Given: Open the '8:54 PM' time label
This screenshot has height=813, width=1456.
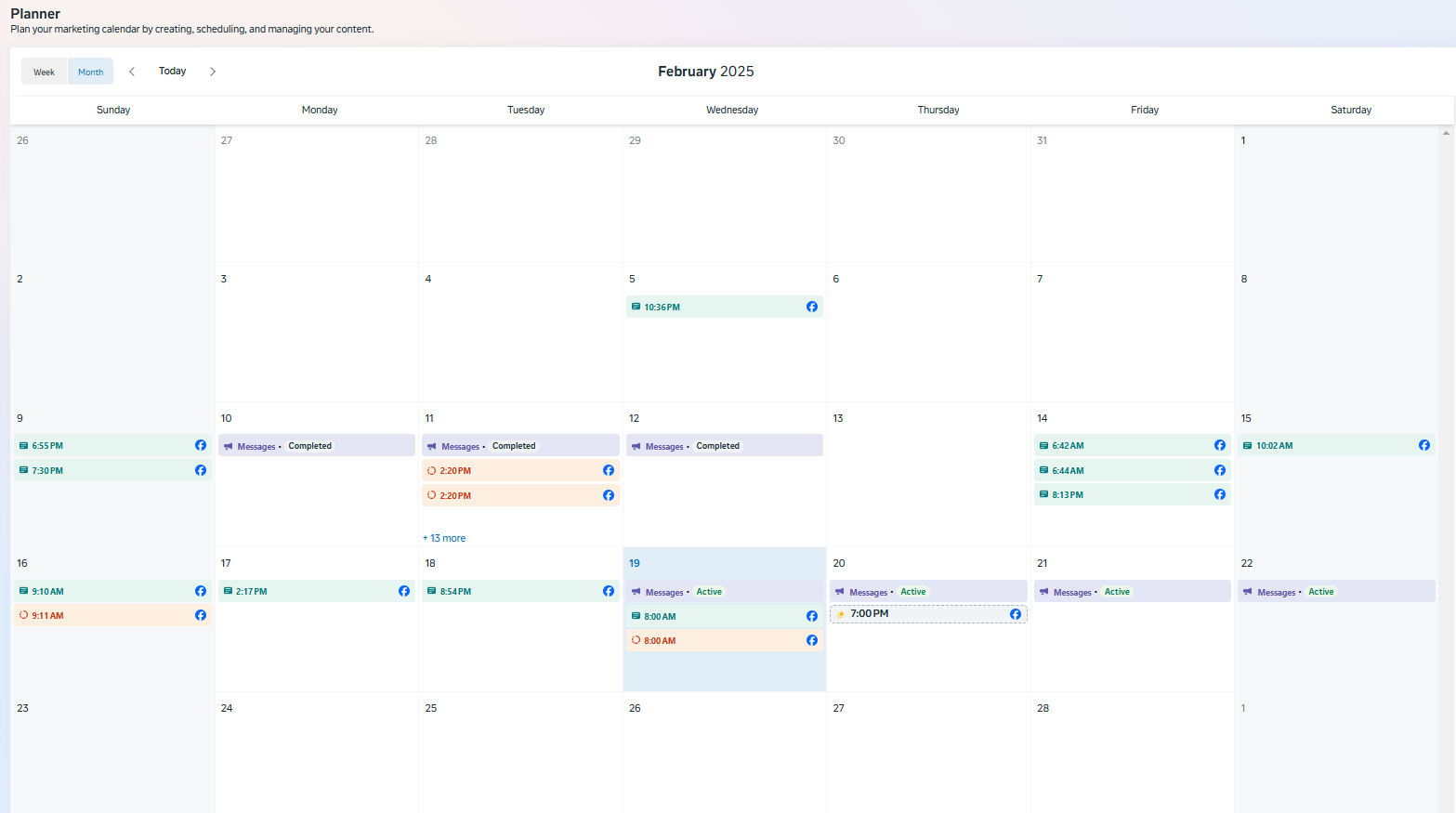Looking at the screenshot, I should 455,591.
